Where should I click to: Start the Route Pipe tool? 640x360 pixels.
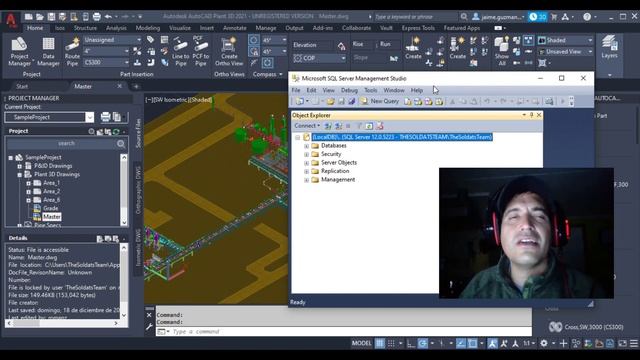pos(72,52)
